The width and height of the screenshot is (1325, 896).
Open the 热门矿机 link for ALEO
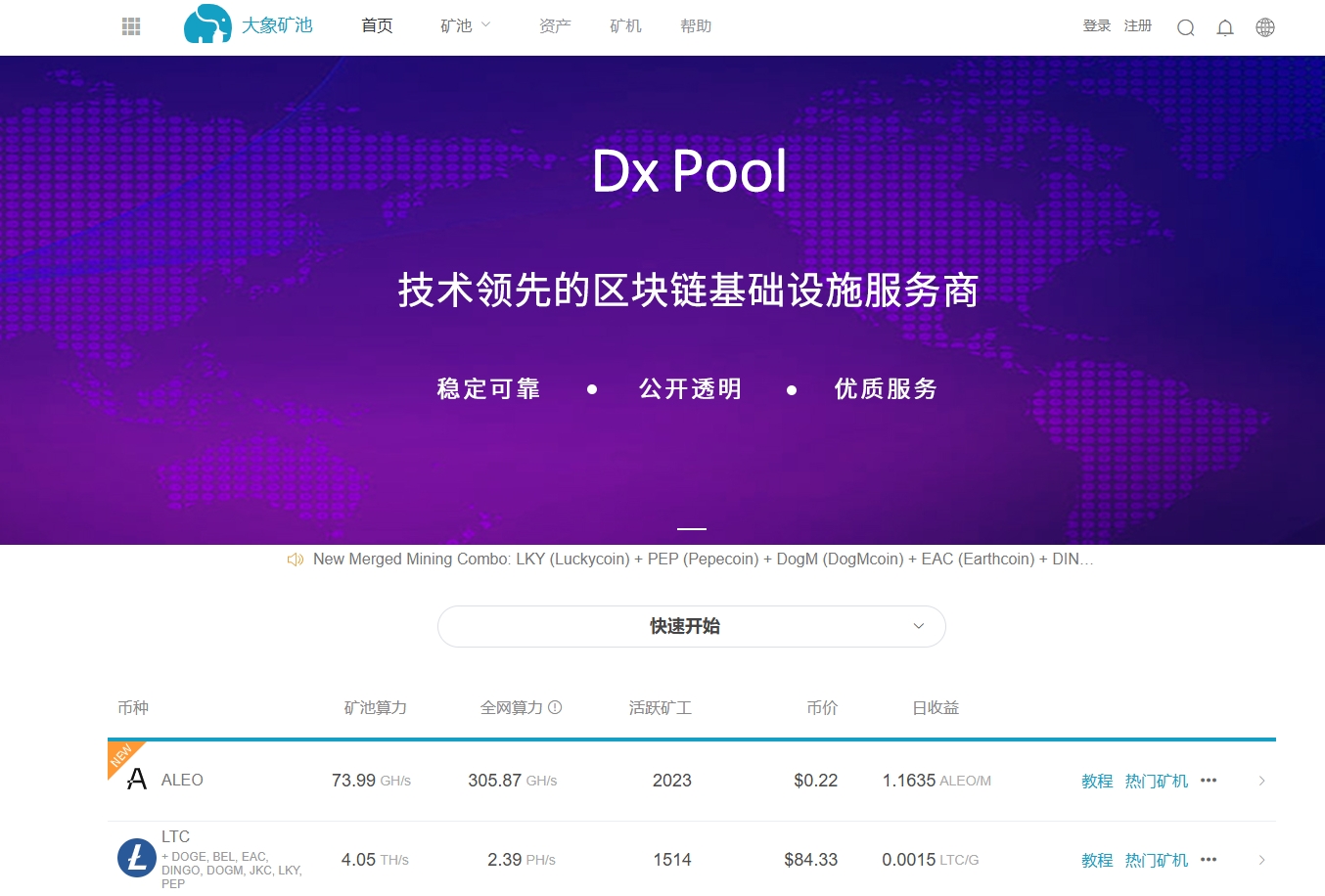tap(1157, 781)
